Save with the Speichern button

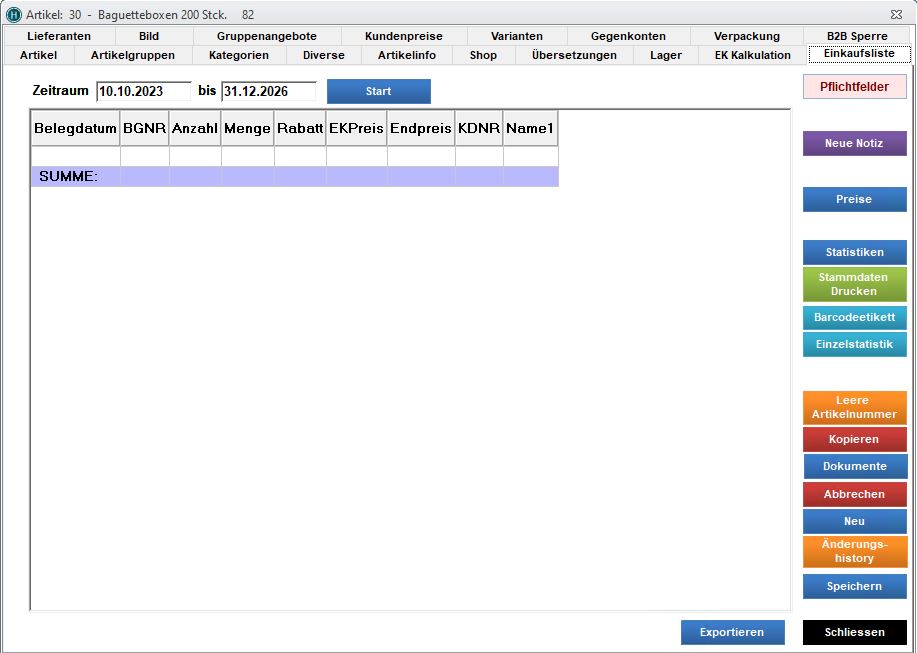pos(854,586)
